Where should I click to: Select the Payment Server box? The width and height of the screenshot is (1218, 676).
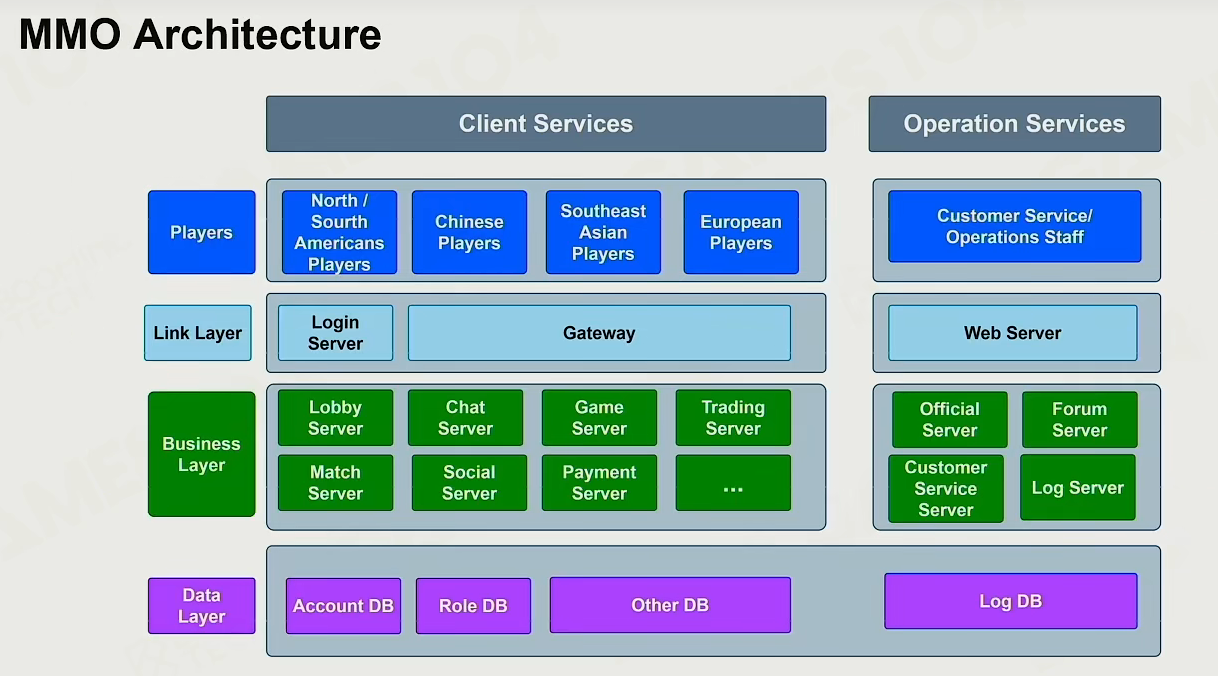599,483
